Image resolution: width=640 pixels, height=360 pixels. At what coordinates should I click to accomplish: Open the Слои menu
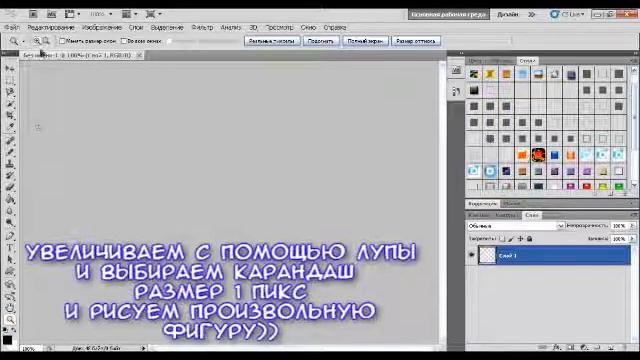[136, 27]
